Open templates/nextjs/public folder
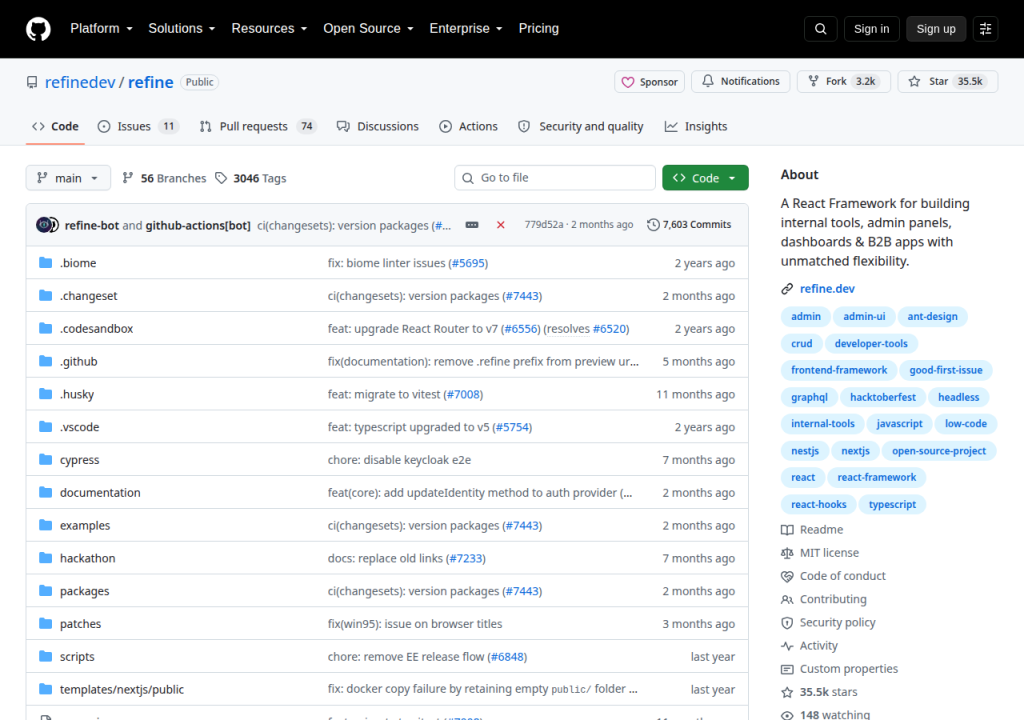The image size is (1024, 720). coord(122,689)
